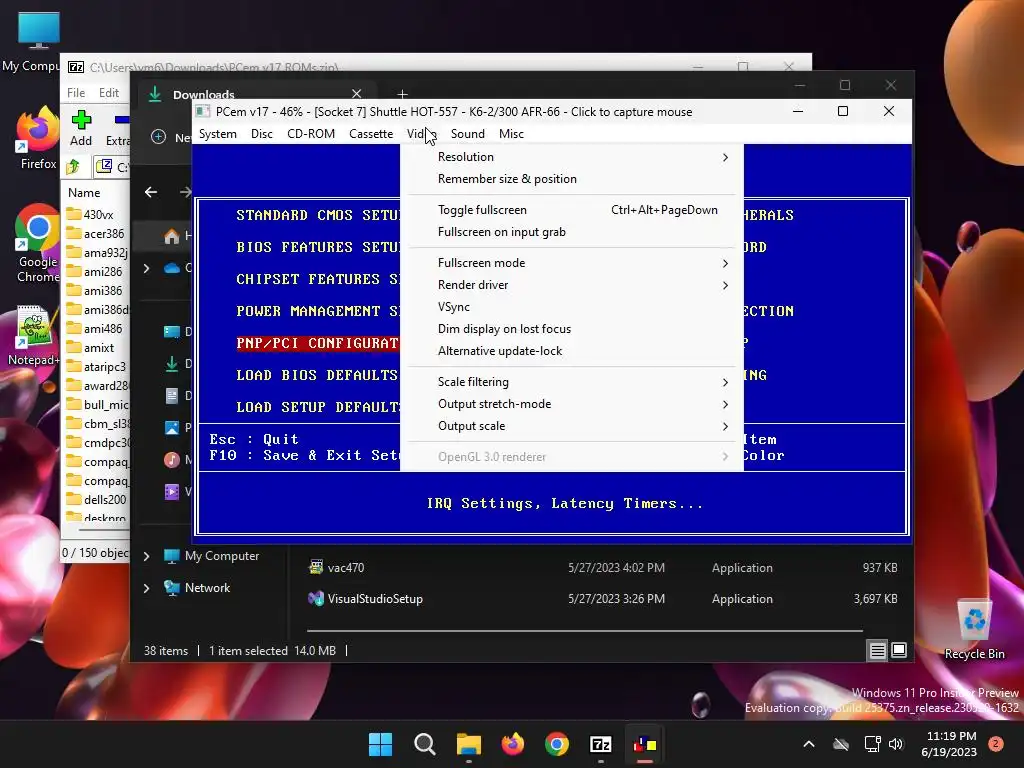Expand the Fullscreen mode submenu
Image resolution: width=1024 pixels, height=768 pixels.
pyautogui.click(x=571, y=263)
